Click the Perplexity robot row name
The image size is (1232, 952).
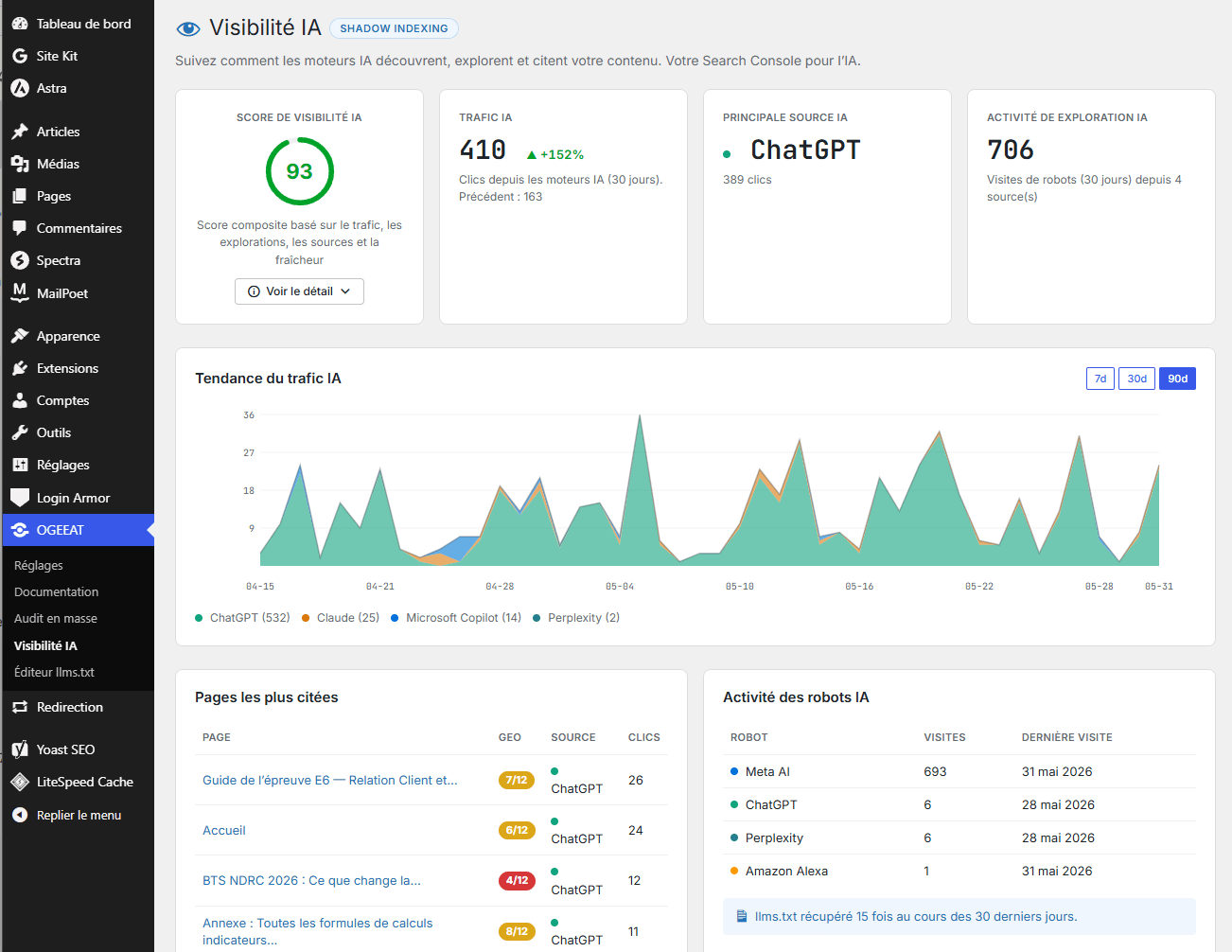click(774, 837)
